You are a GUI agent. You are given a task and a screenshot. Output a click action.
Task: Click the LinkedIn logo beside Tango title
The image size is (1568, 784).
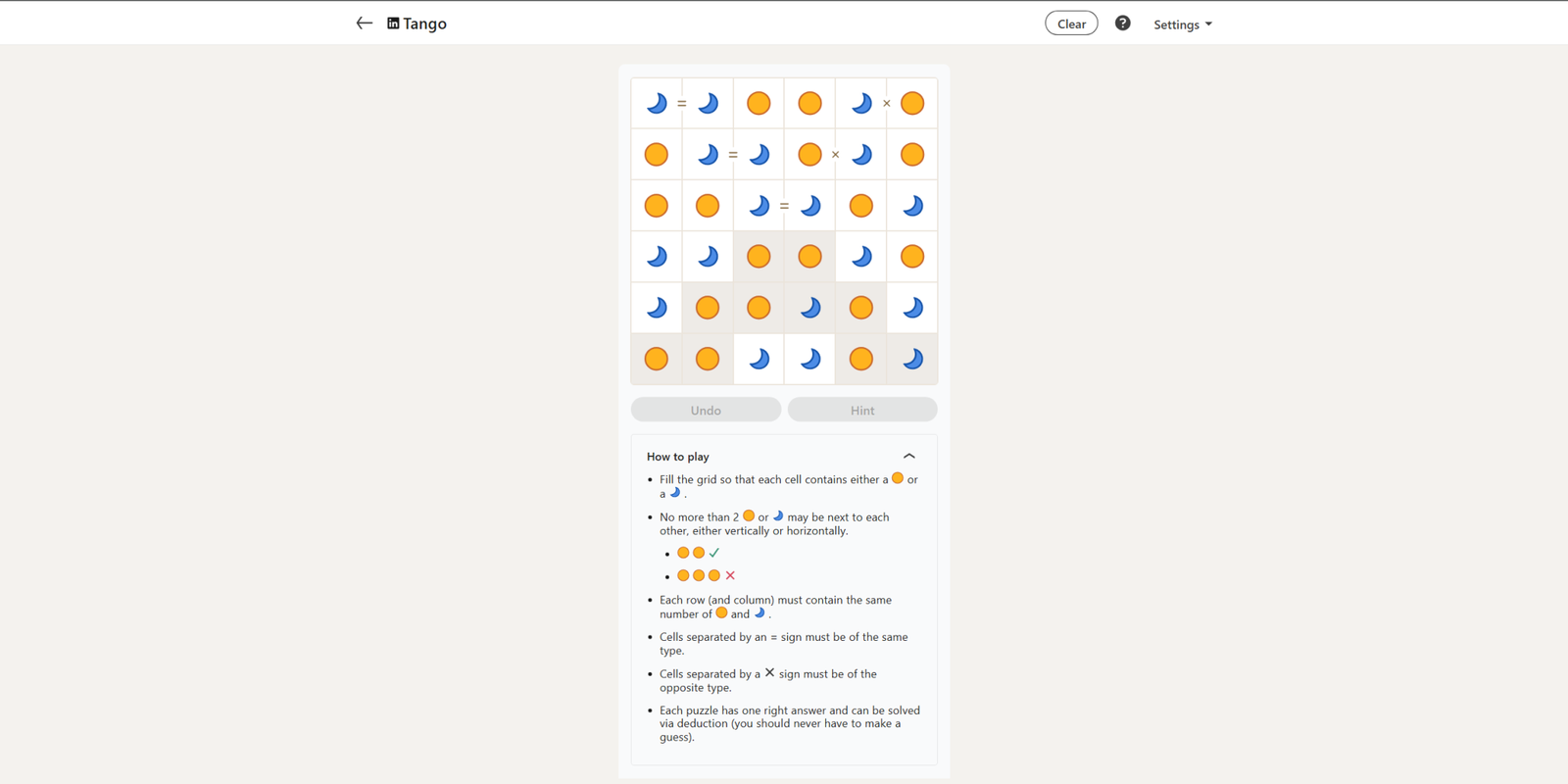[x=393, y=24]
